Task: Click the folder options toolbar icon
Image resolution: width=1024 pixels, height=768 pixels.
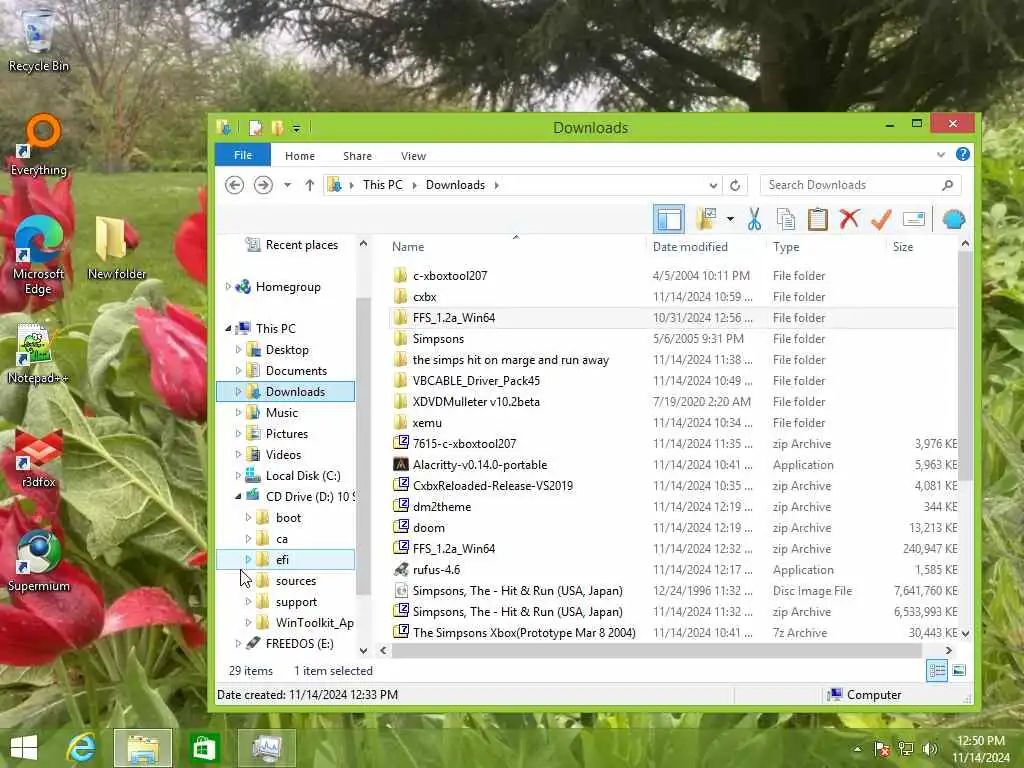Action: click(706, 219)
